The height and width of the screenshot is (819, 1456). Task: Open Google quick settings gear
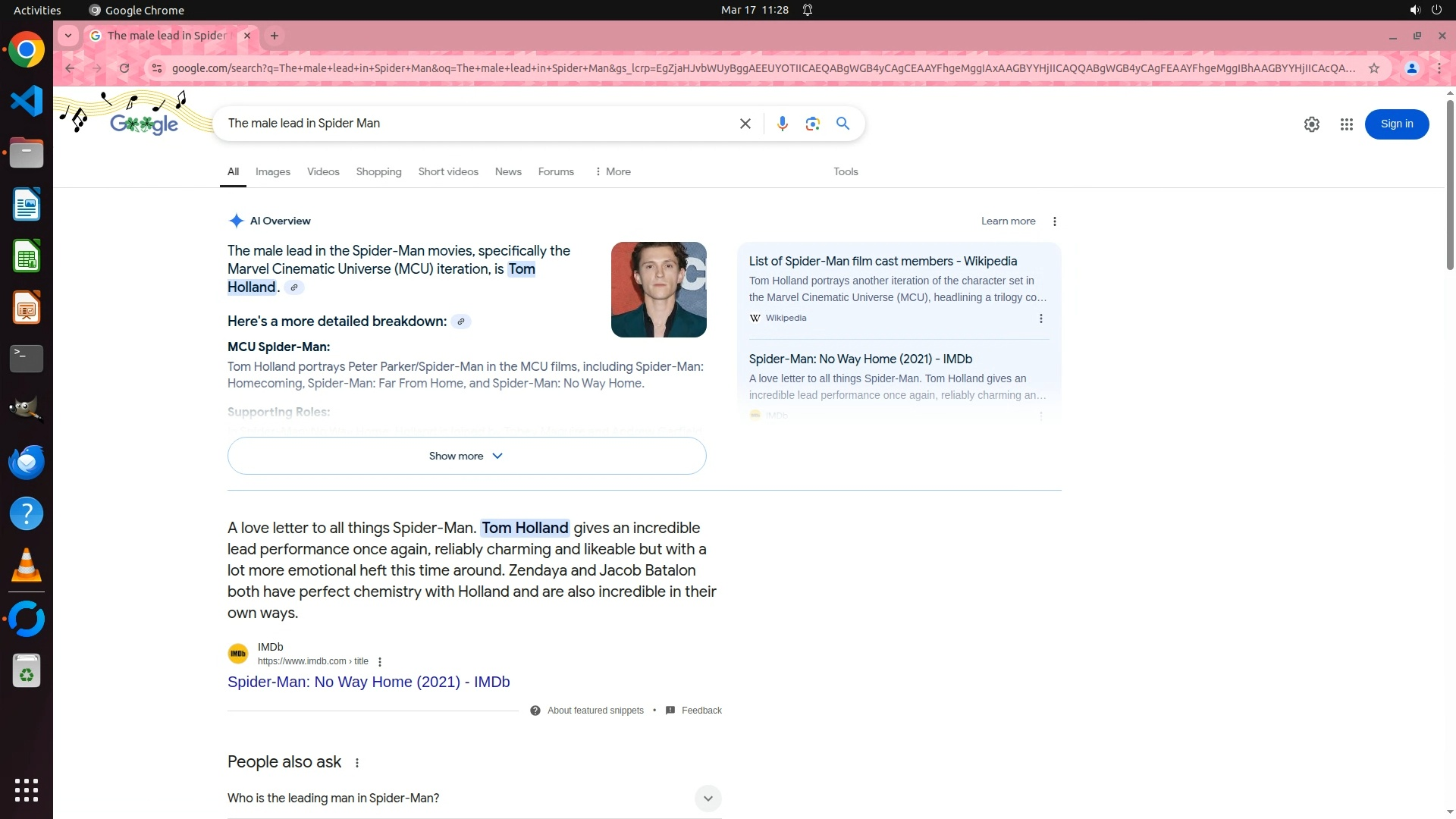tap(1311, 124)
